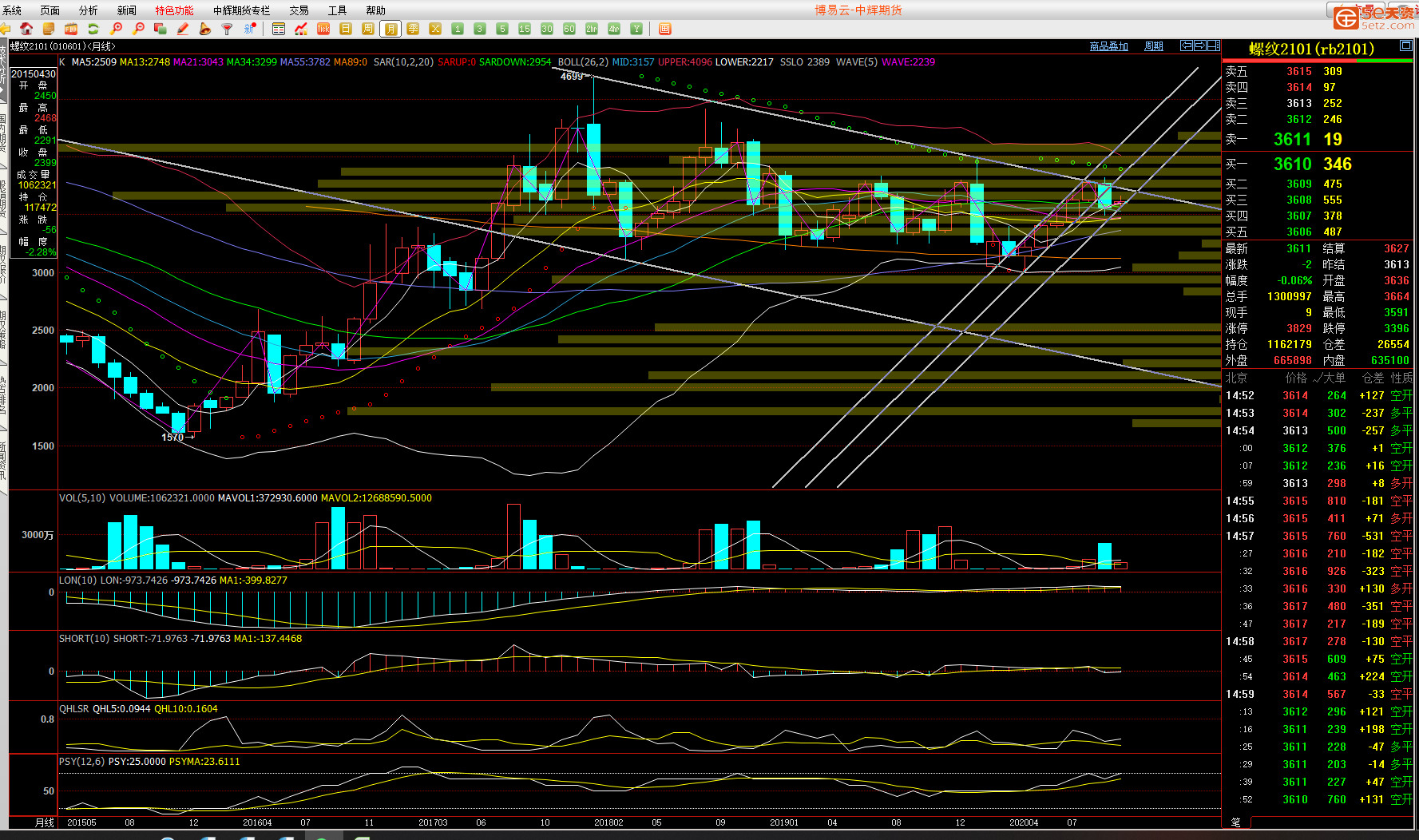Switch to 15-minute chart period

pyautogui.click(x=525, y=29)
